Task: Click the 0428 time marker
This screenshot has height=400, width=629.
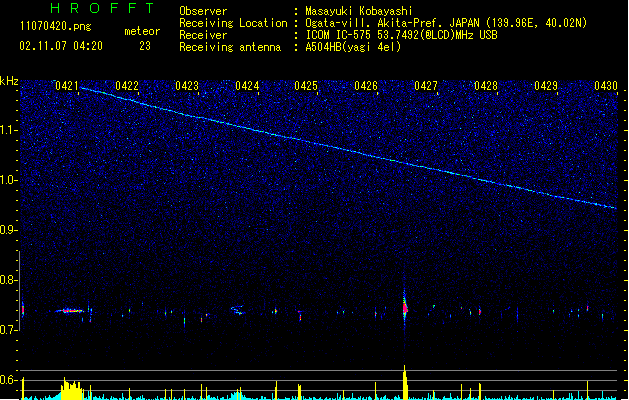Action: point(486,86)
